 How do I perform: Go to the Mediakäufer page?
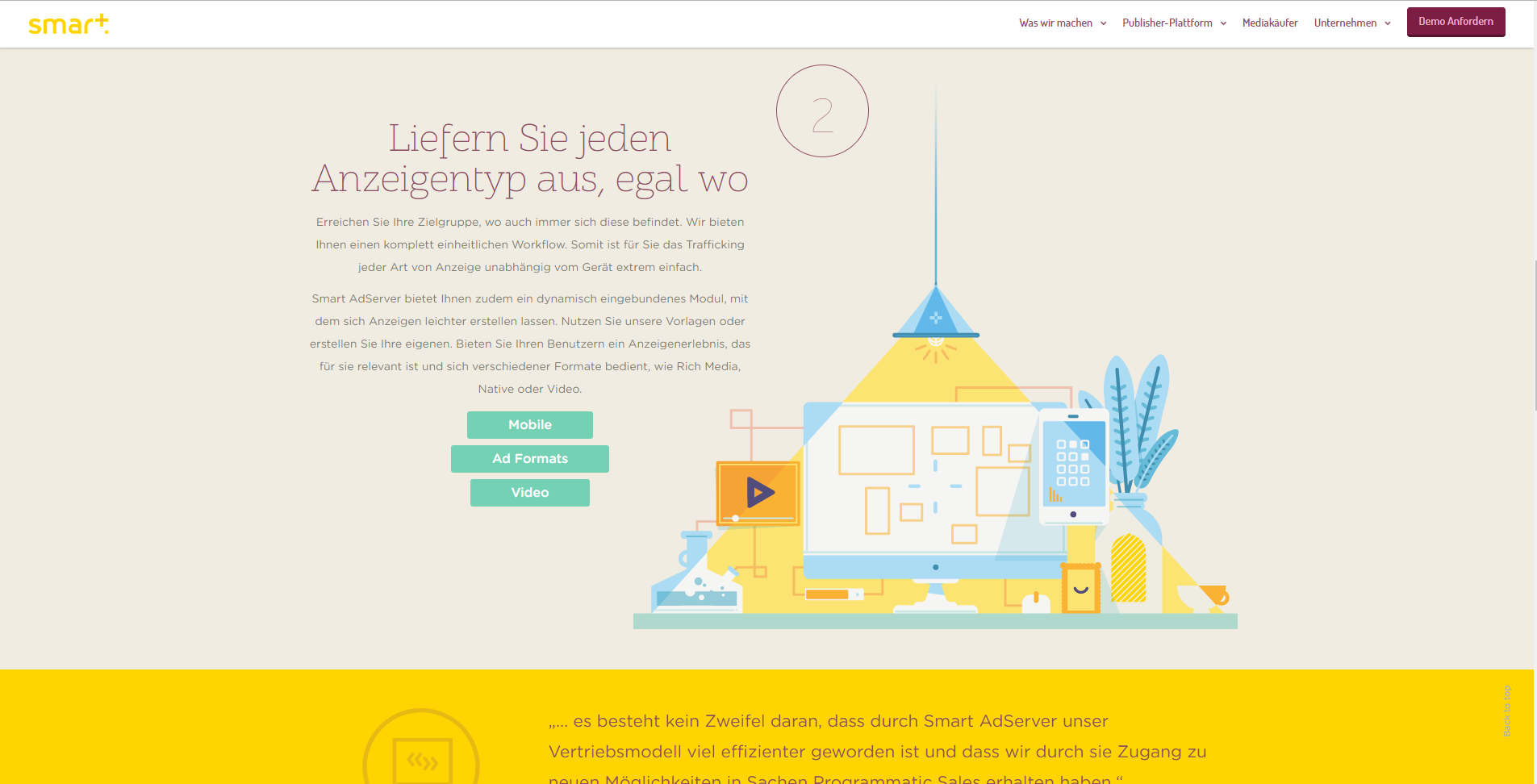click(1270, 23)
